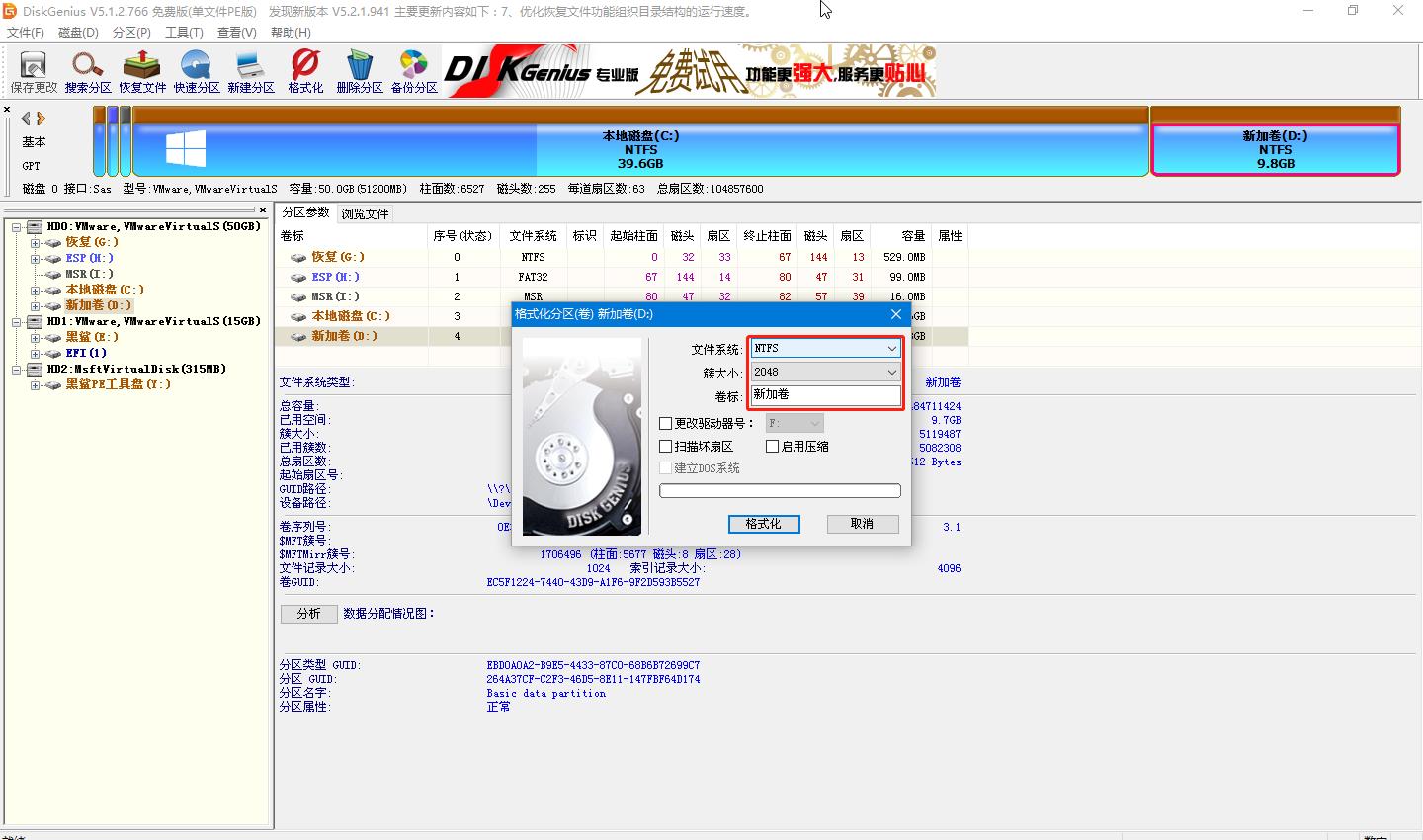Click drive icon beside 黑鲨PE工具盘(Y:) in tree
The image size is (1423, 840).
(x=53, y=385)
